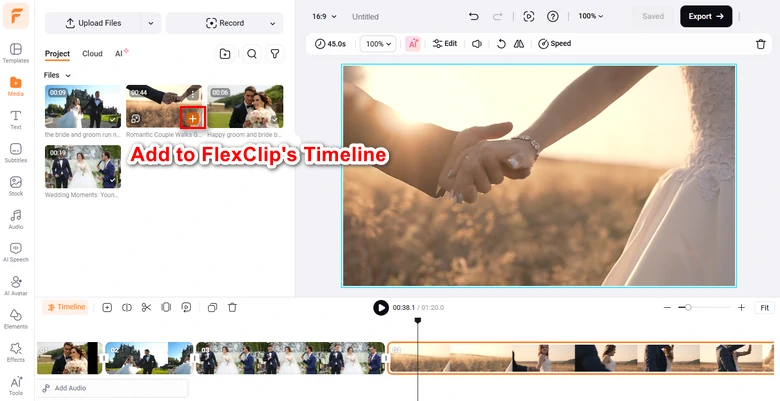Image resolution: width=780 pixels, height=401 pixels.
Task: Click the timeline playhead marker
Action: click(418, 320)
